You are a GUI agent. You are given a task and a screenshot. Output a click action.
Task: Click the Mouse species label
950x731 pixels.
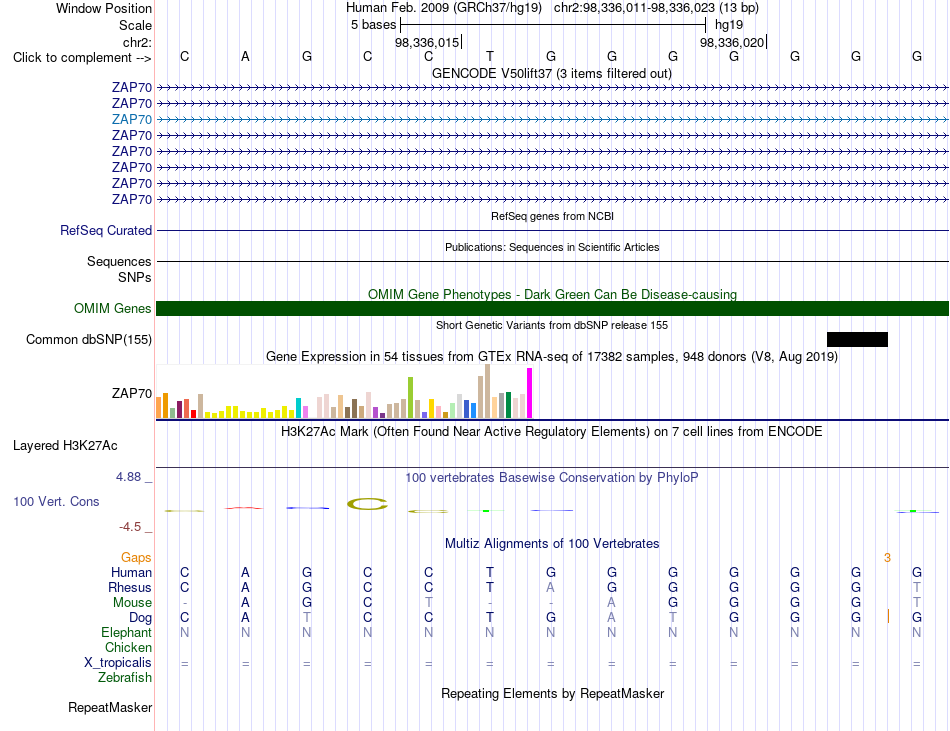[132, 603]
